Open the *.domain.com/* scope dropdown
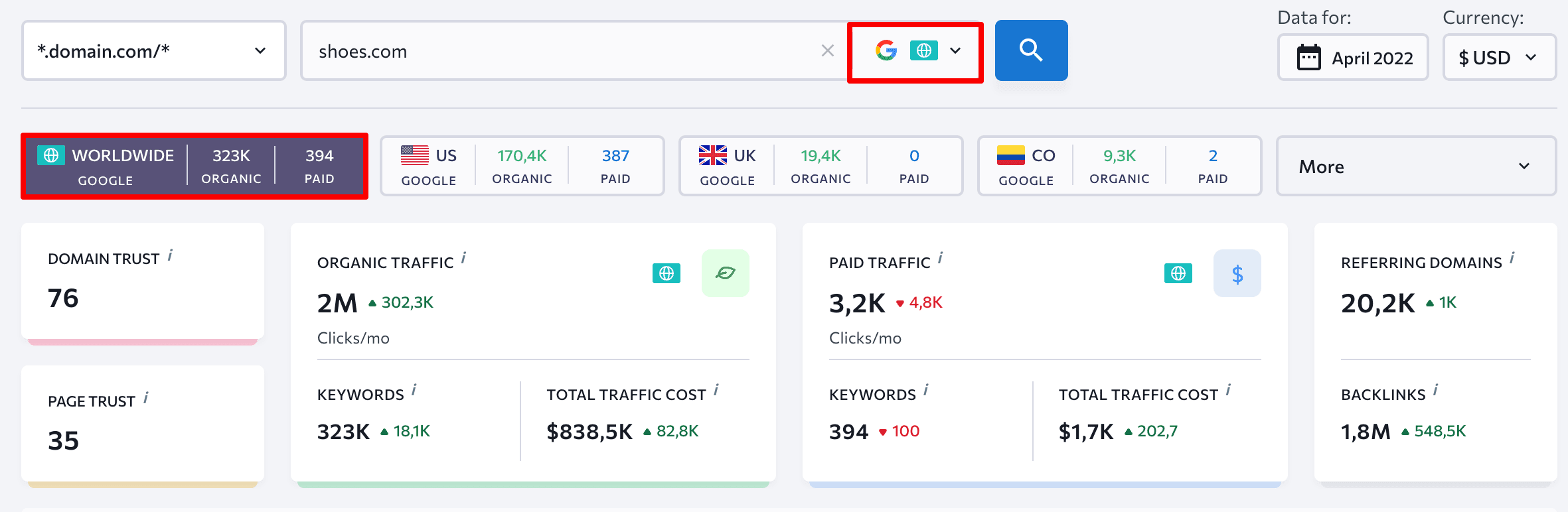The image size is (1568, 512). click(x=154, y=51)
